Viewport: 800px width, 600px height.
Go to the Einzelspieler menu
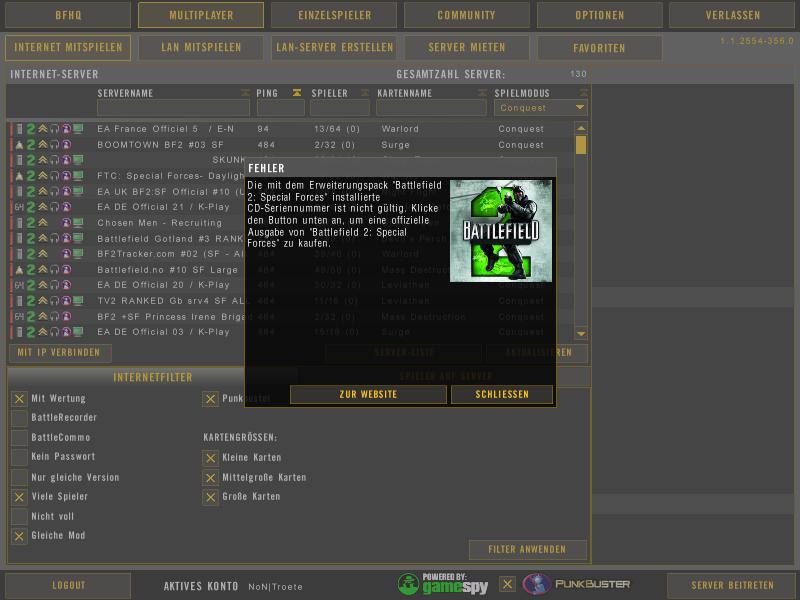[x=334, y=15]
